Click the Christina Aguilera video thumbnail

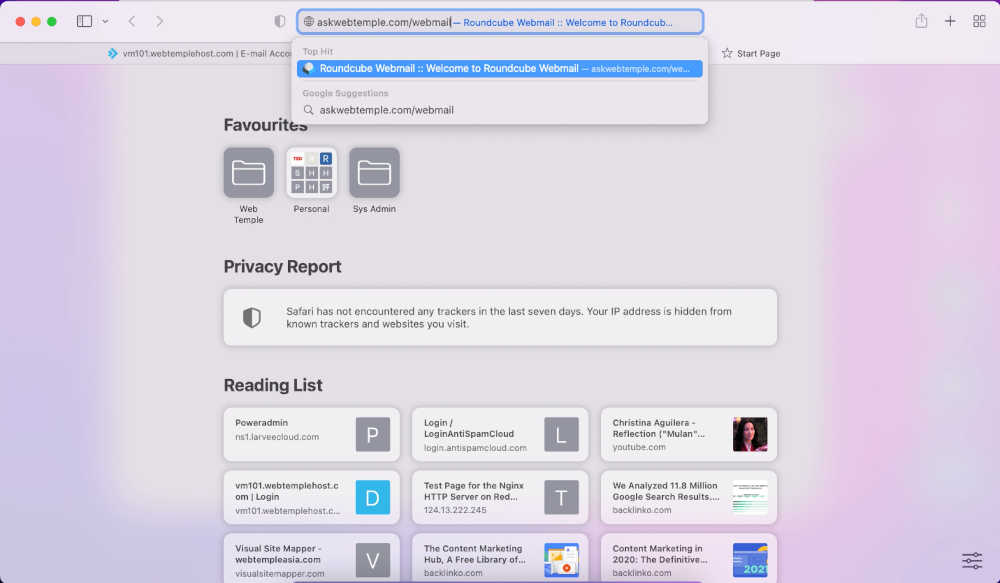[750, 434]
